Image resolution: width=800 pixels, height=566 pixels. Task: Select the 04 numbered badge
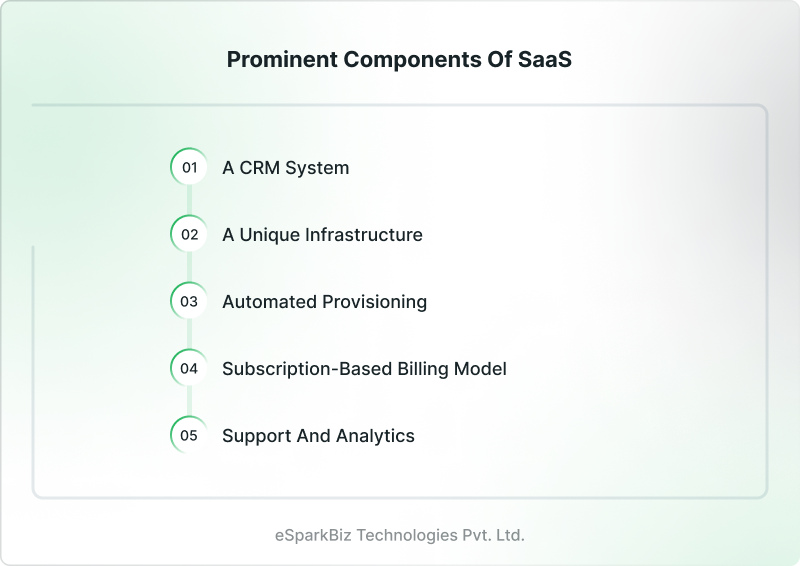(189, 368)
